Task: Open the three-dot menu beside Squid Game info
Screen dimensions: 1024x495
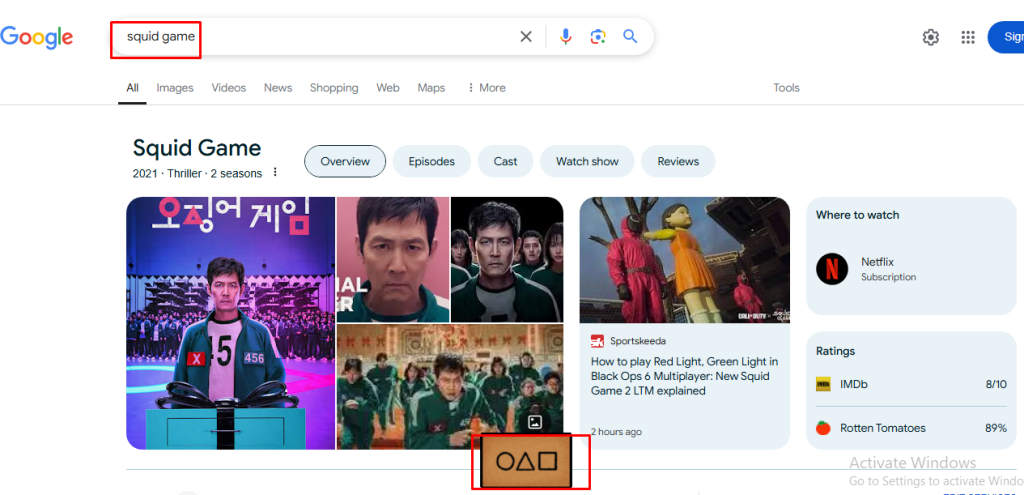Action: (x=275, y=172)
